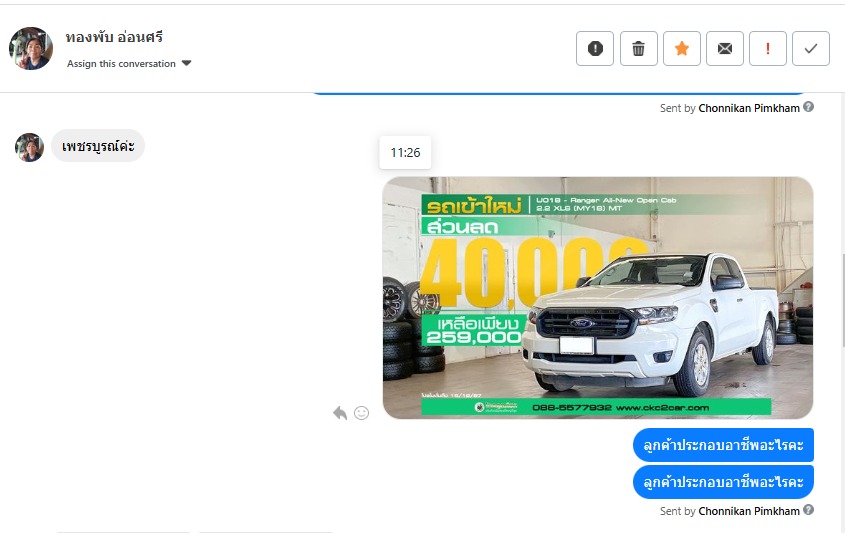
Task: Select second ลูกค้าประกอบอาชีพอะไรคะ message bubble
Action: click(x=723, y=482)
